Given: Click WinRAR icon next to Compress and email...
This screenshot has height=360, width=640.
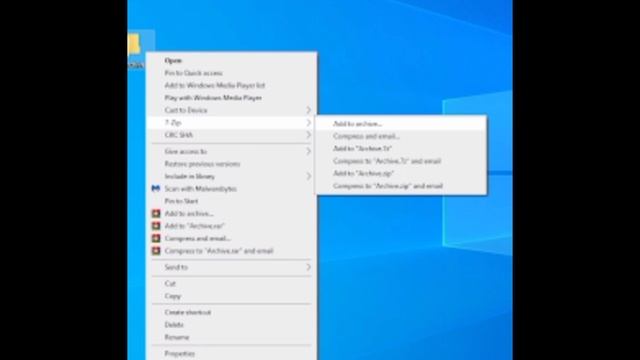Looking at the screenshot, I should pyautogui.click(x=156, y=238).
